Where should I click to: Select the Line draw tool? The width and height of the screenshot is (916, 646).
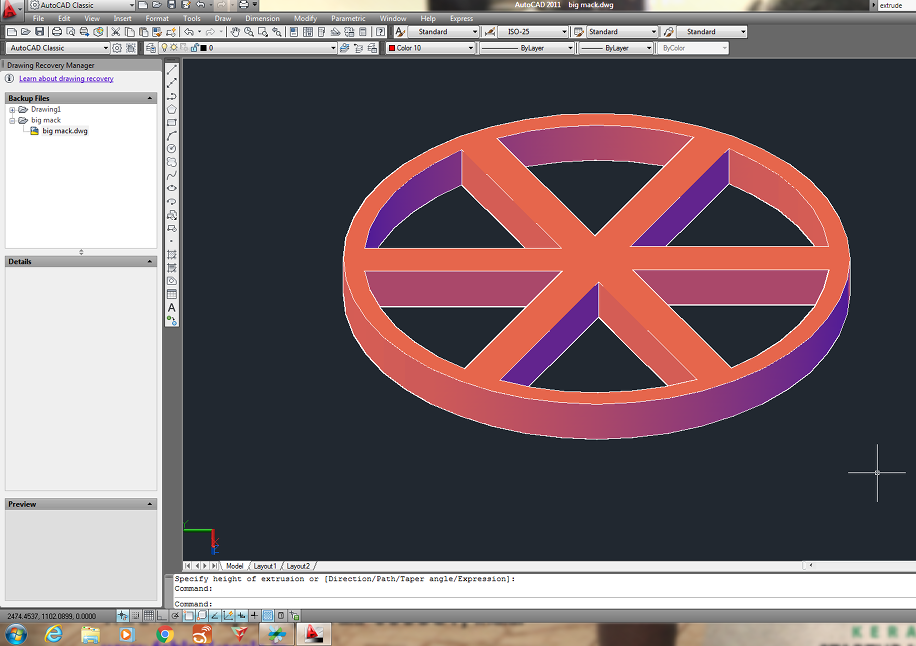tap(172, 70)
